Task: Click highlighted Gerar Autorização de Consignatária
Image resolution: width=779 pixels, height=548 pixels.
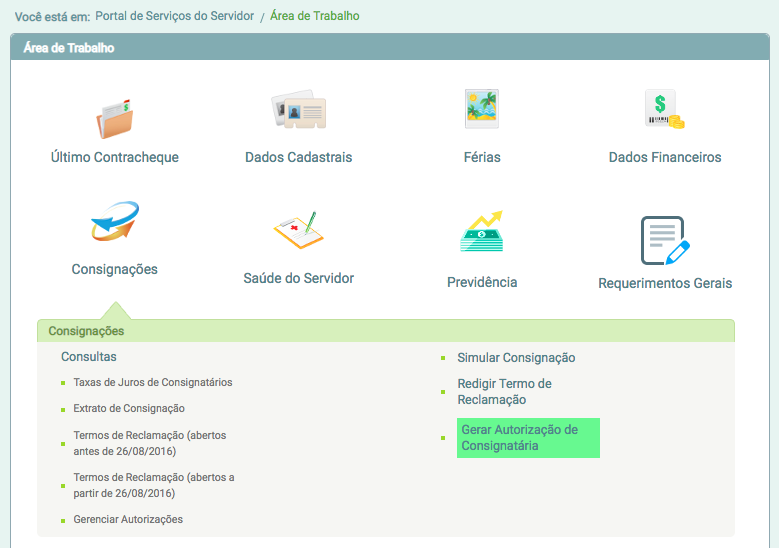Action: pyautogui.click(x=528, y=438)
